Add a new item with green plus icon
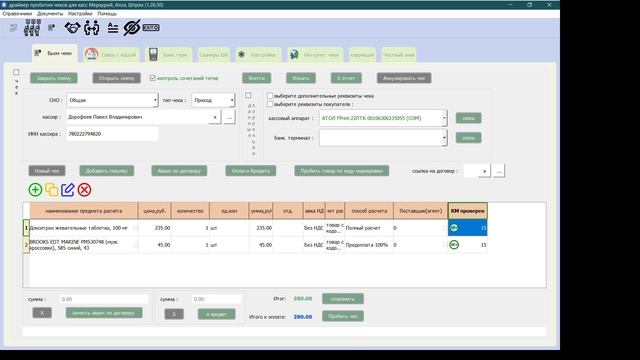Image resolution: width=640 pixels, height=360 pixels. (35, 190)
